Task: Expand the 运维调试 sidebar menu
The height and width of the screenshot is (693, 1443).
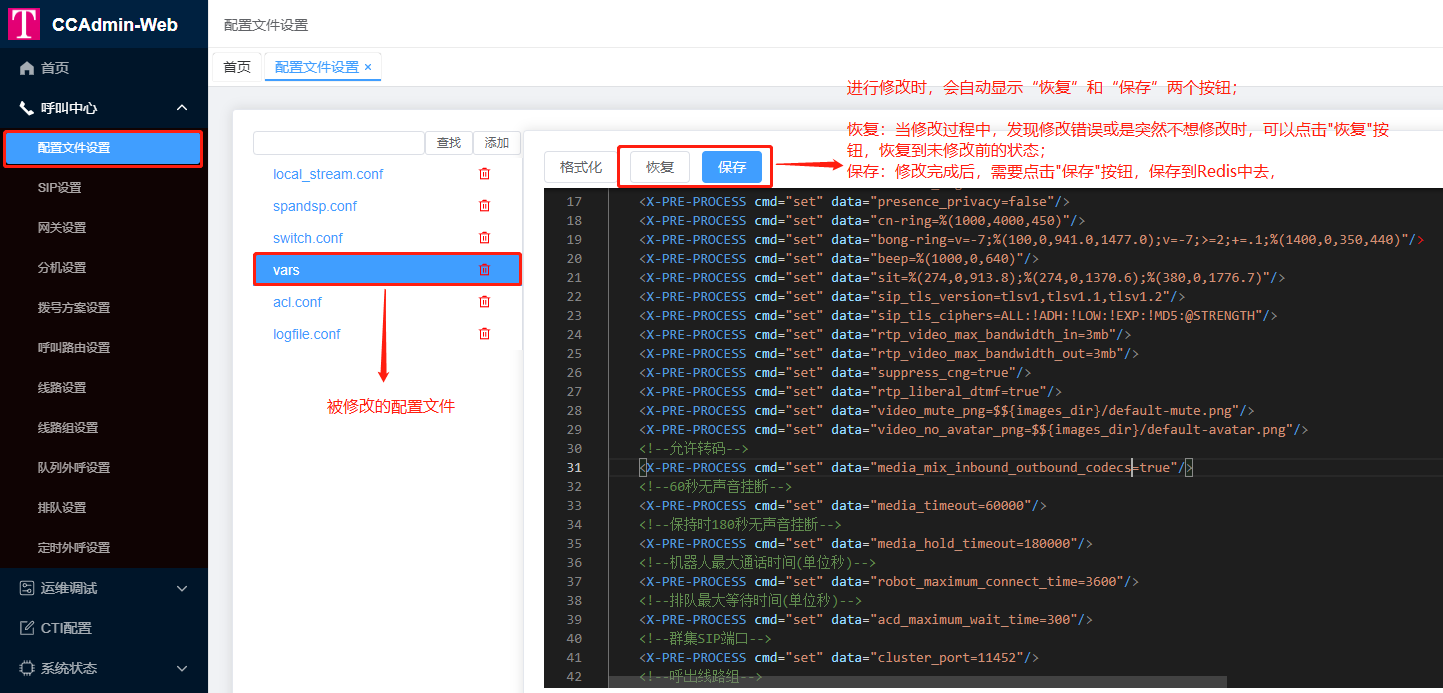Action: [x=181, y=588]
